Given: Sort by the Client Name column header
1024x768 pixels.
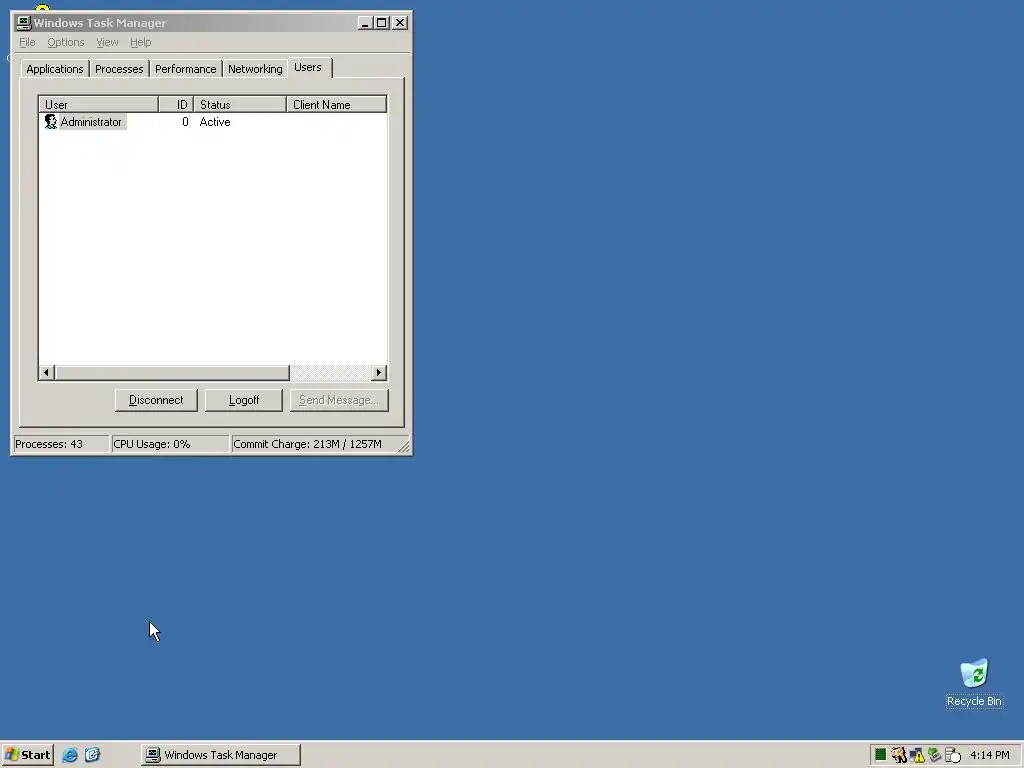Looking at the screenshot, I should 337,104.
